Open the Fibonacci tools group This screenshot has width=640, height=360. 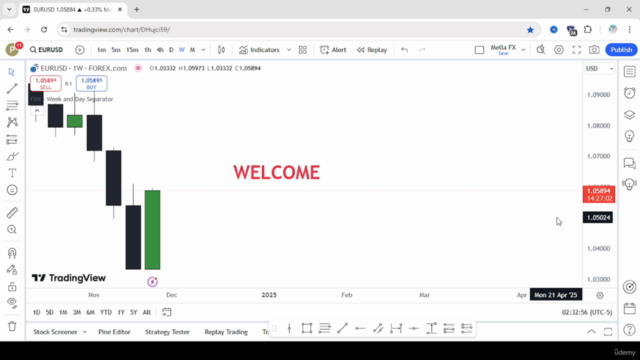(12, 105)
